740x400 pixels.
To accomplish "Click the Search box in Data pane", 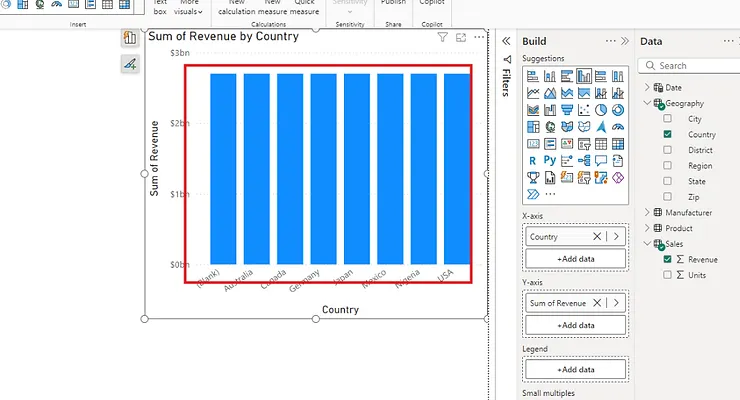I will (691, 66).
